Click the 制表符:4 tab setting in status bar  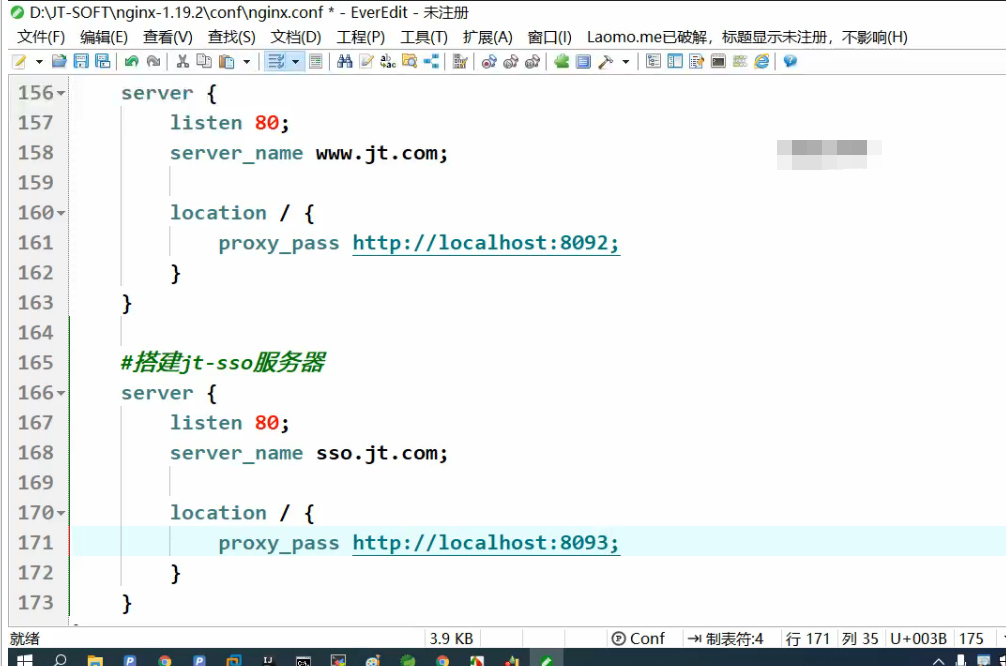[x=726, y=638]
